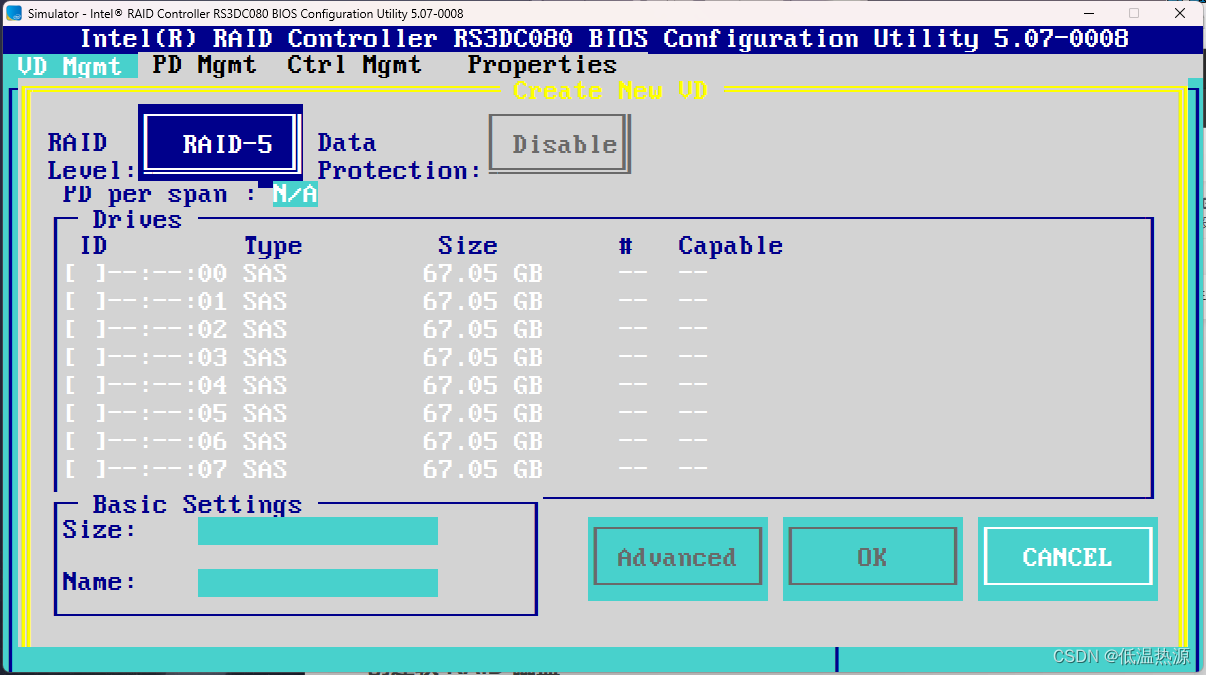Image resolution: width=1206 pixels, height=675 pixels.
Task: Open the RAID Level dropdown showing RAID-5
Action: pos(220,143)
